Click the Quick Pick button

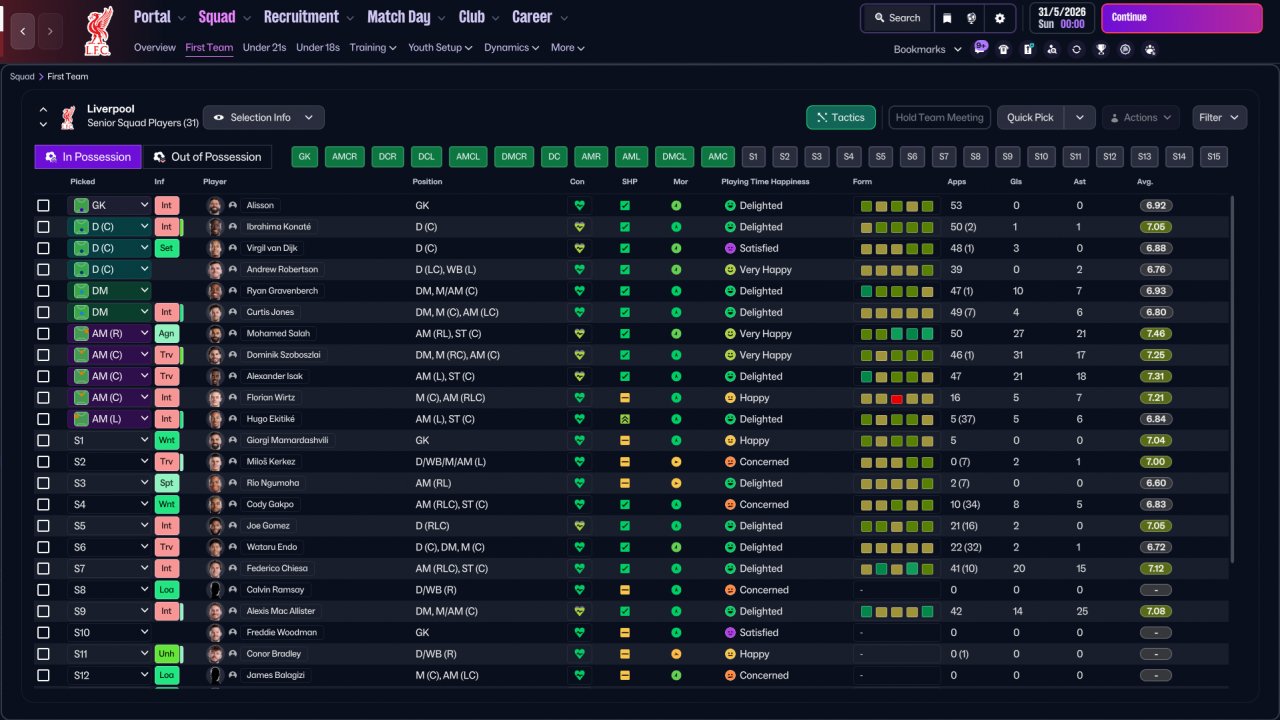coord(1031,117)
